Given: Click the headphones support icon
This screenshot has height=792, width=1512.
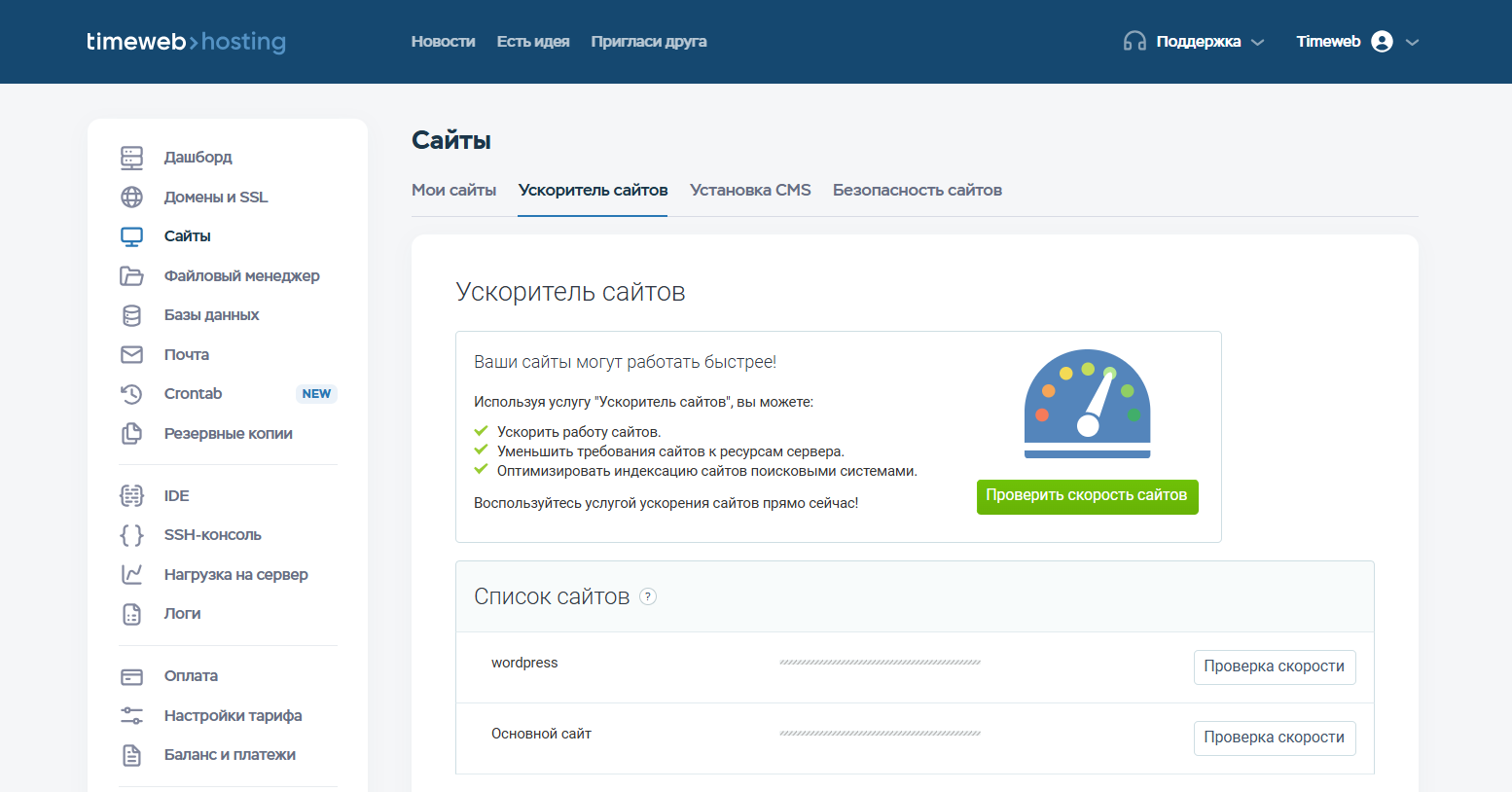Looking at the screenshot, I should [x=1134, y=42].
